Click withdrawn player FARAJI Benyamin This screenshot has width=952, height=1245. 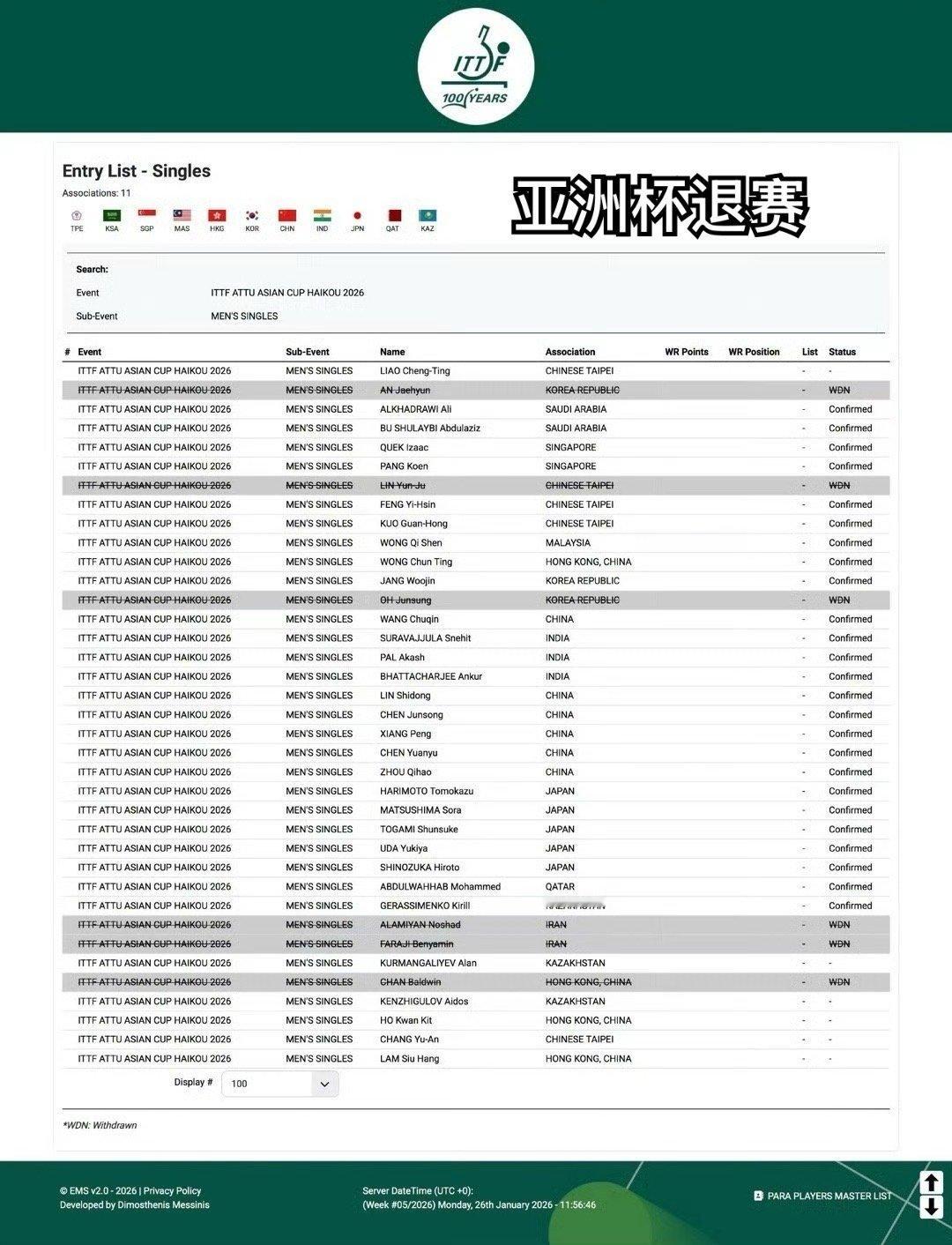[x=417, y=944]
